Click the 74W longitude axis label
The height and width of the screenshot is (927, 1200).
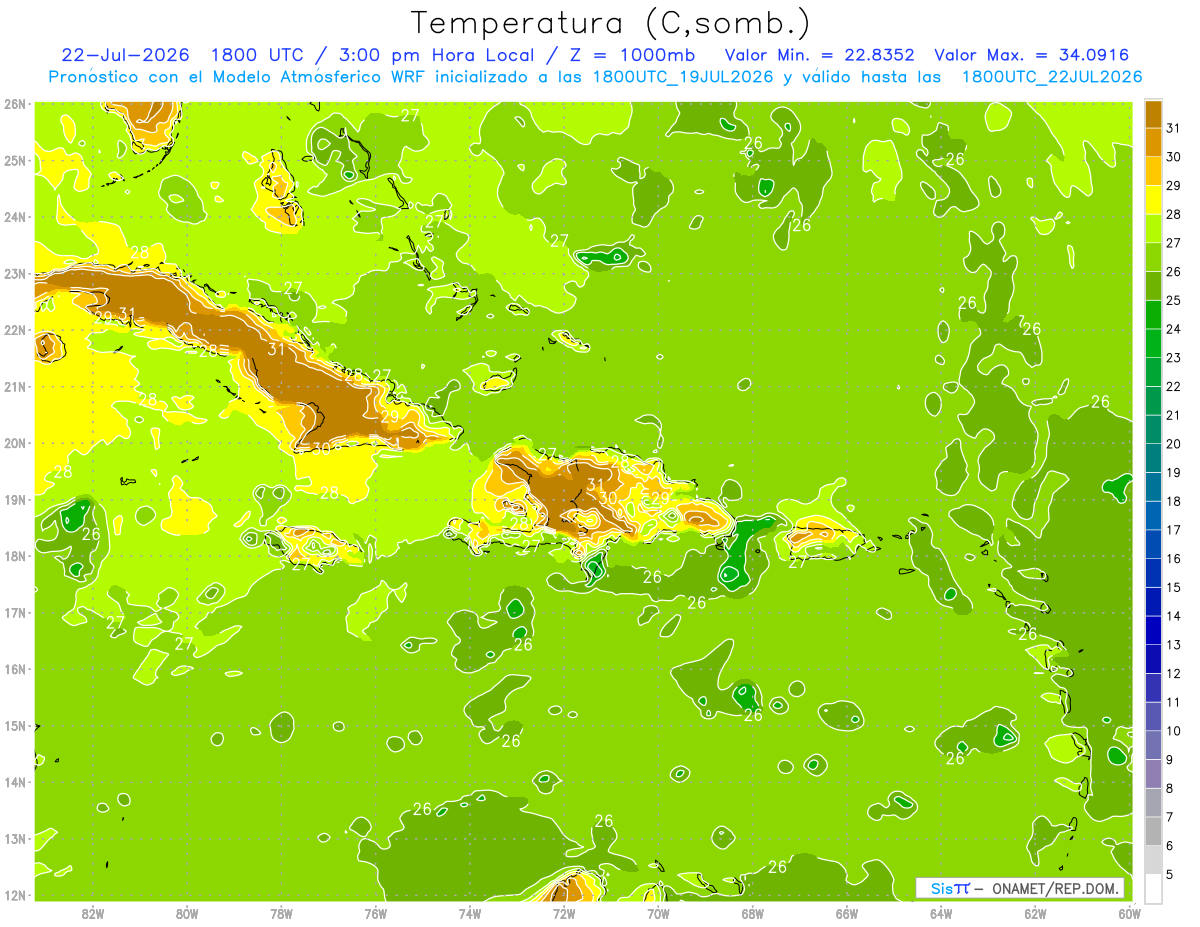tap(469, 913)
